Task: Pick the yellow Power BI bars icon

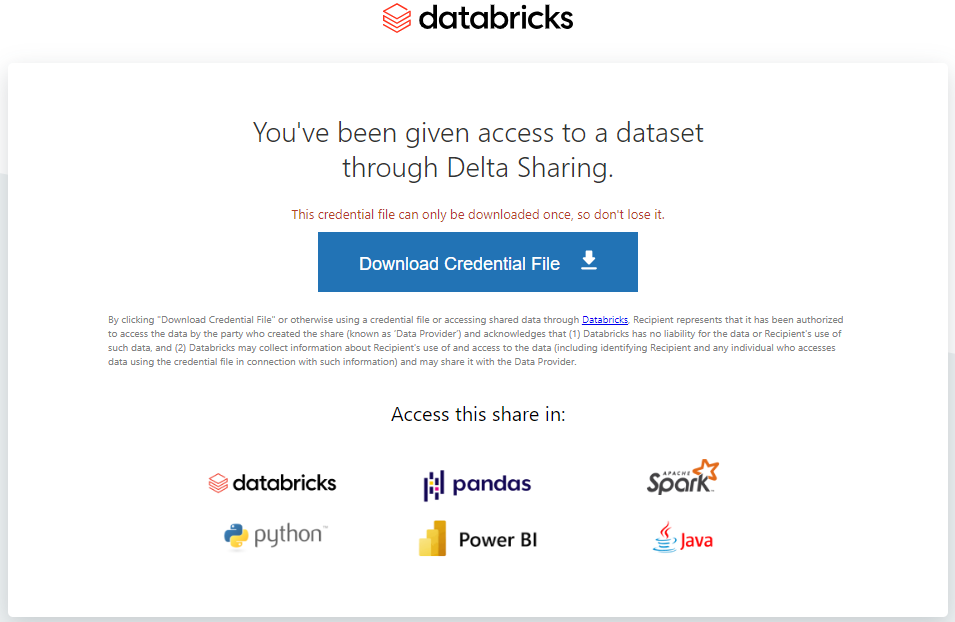Action: (x=432, y=539)
